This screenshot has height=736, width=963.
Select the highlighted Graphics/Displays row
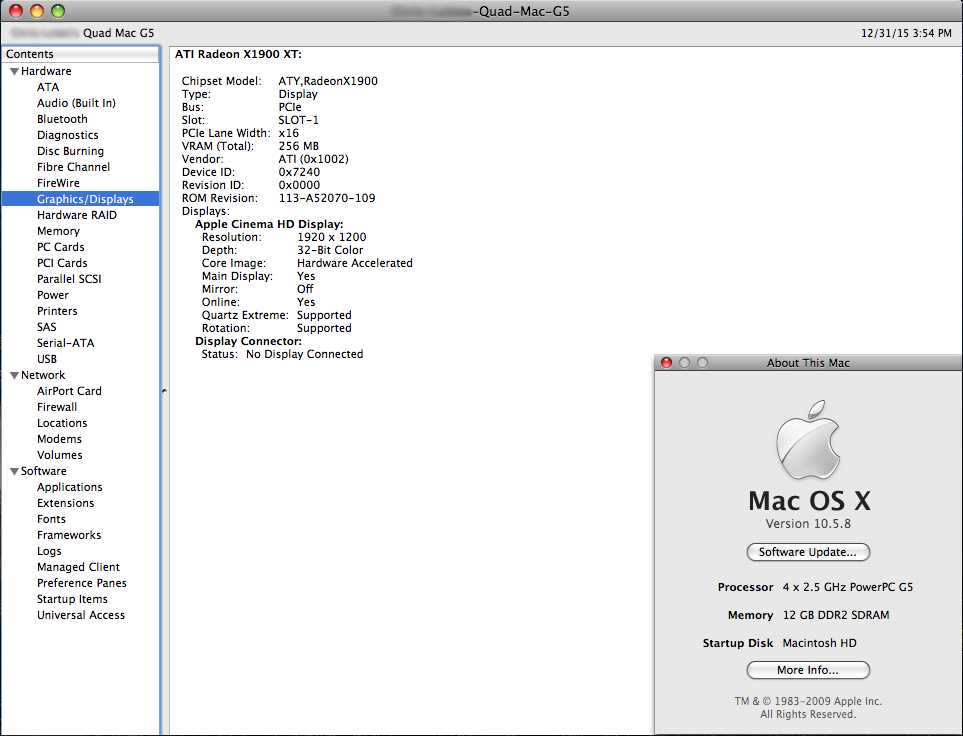[80, 199]
